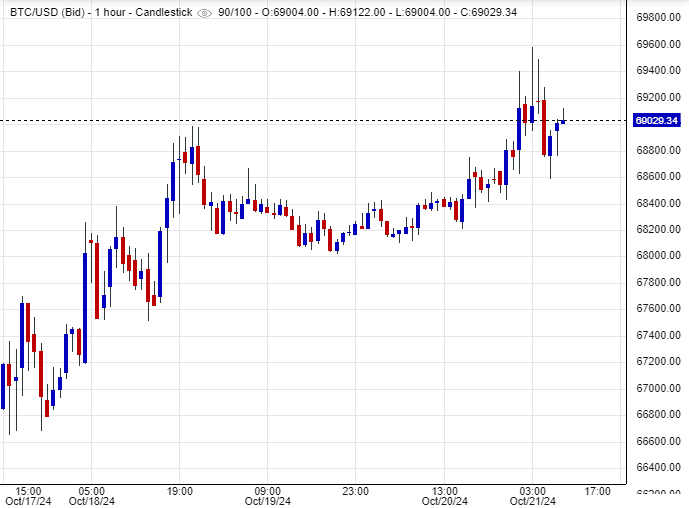
Task: Click the latest blue candle at chart's right
Action: (x=564, y=121)
